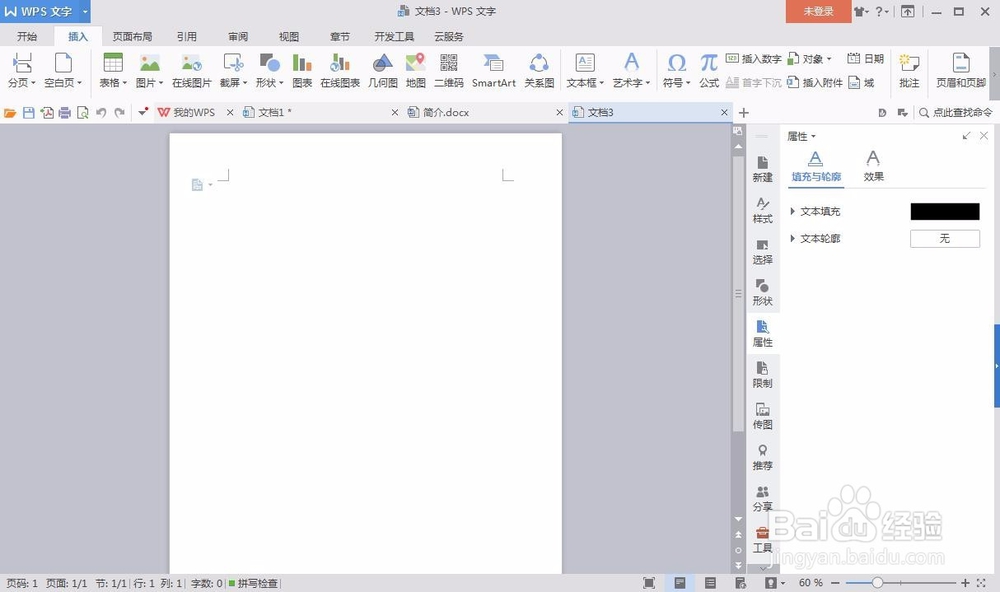Open the 推荐 recommend side panel
Screen dimensions: 1000x592
pyautogui.click(x=762, y=457)
